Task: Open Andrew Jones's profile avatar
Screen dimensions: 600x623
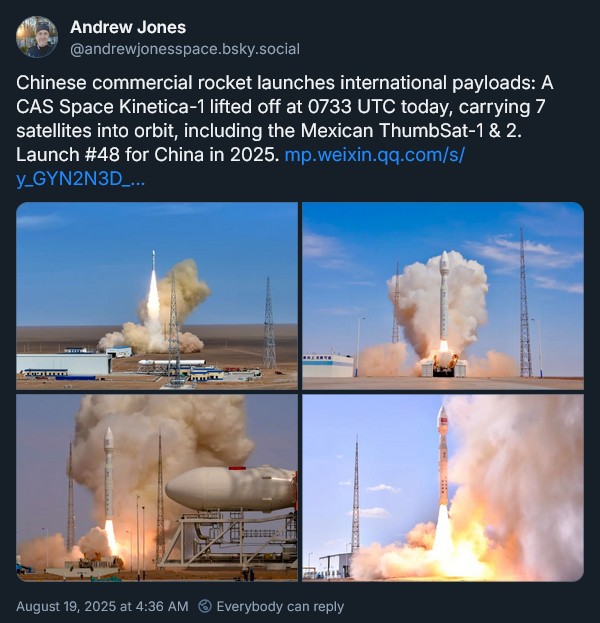Action: (x=37, y=37)
